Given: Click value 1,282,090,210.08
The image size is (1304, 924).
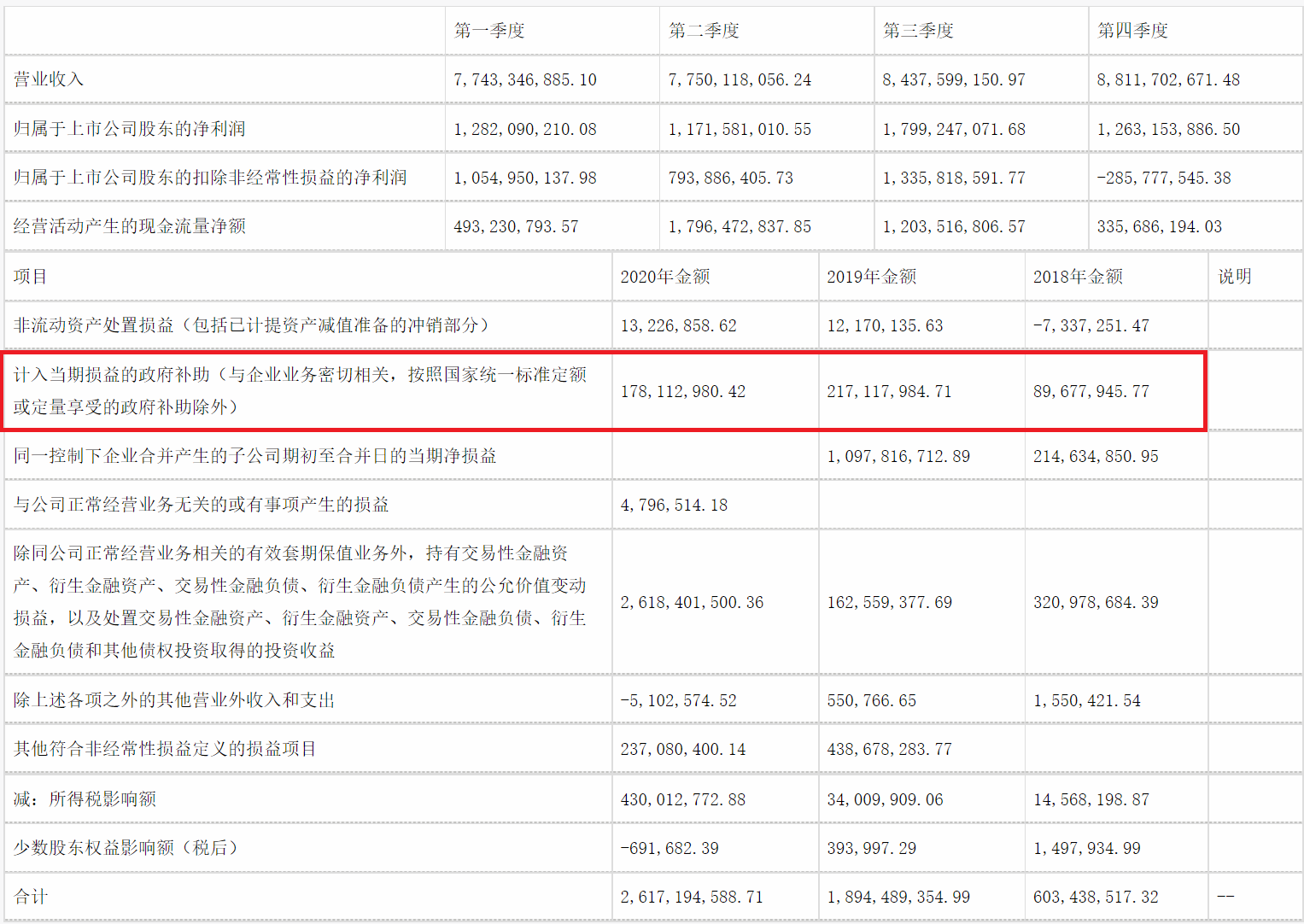Looking at the screenshot, I should click(x=525, y=129).
